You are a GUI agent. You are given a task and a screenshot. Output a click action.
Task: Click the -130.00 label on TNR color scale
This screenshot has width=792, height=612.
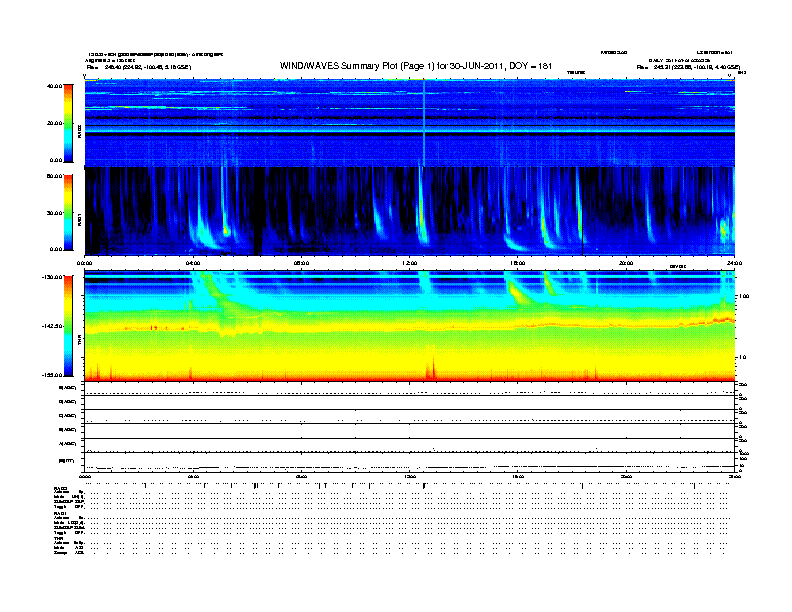tap(53, 277)
